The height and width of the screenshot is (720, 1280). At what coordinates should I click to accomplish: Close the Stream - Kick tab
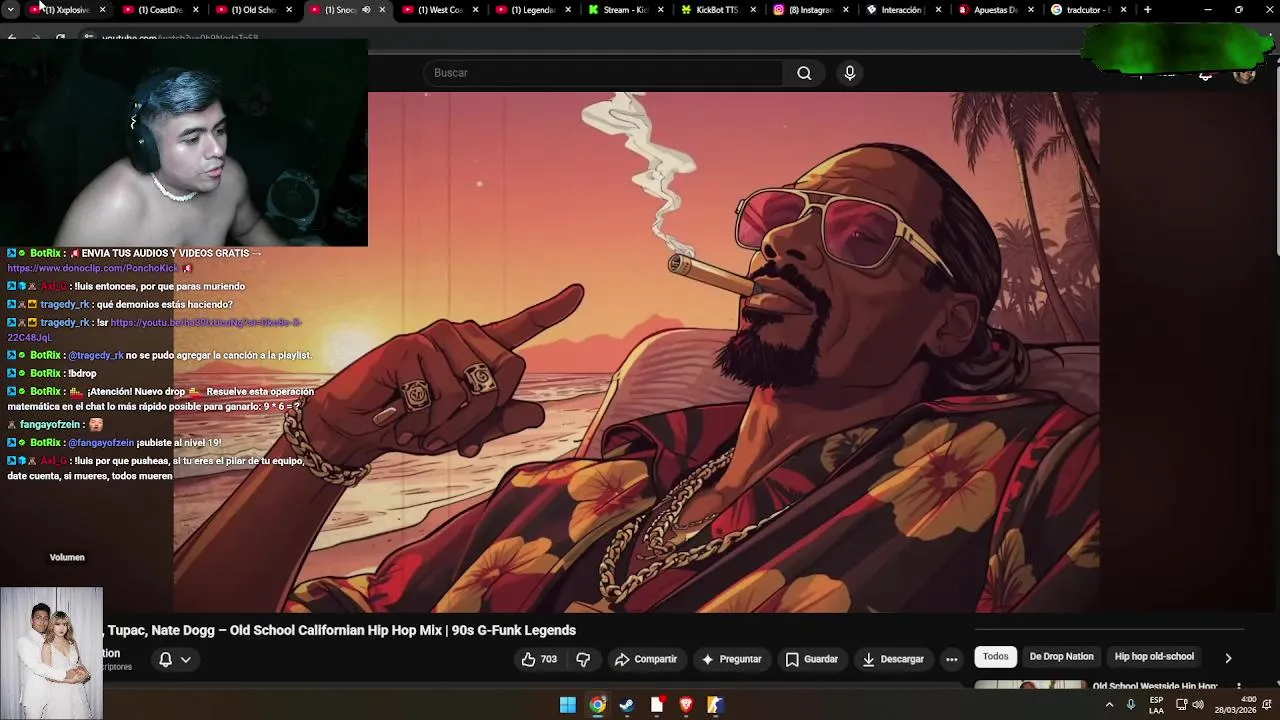tap(661, 10)
